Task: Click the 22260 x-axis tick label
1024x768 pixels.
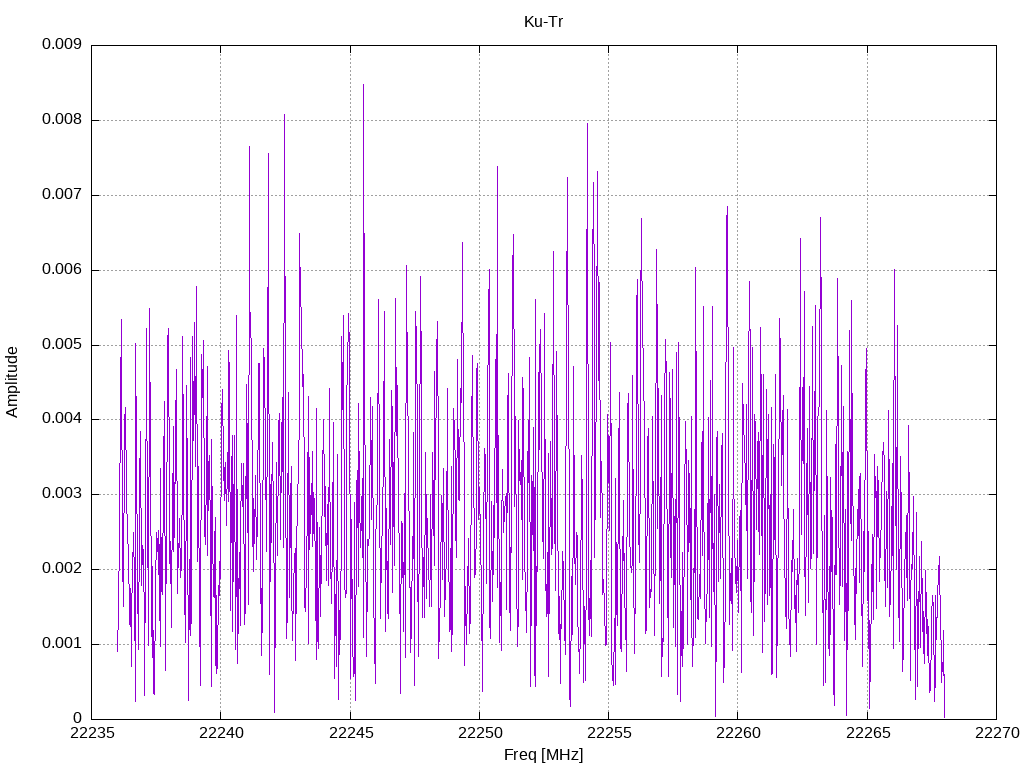Action: click(x=738, y=733)
